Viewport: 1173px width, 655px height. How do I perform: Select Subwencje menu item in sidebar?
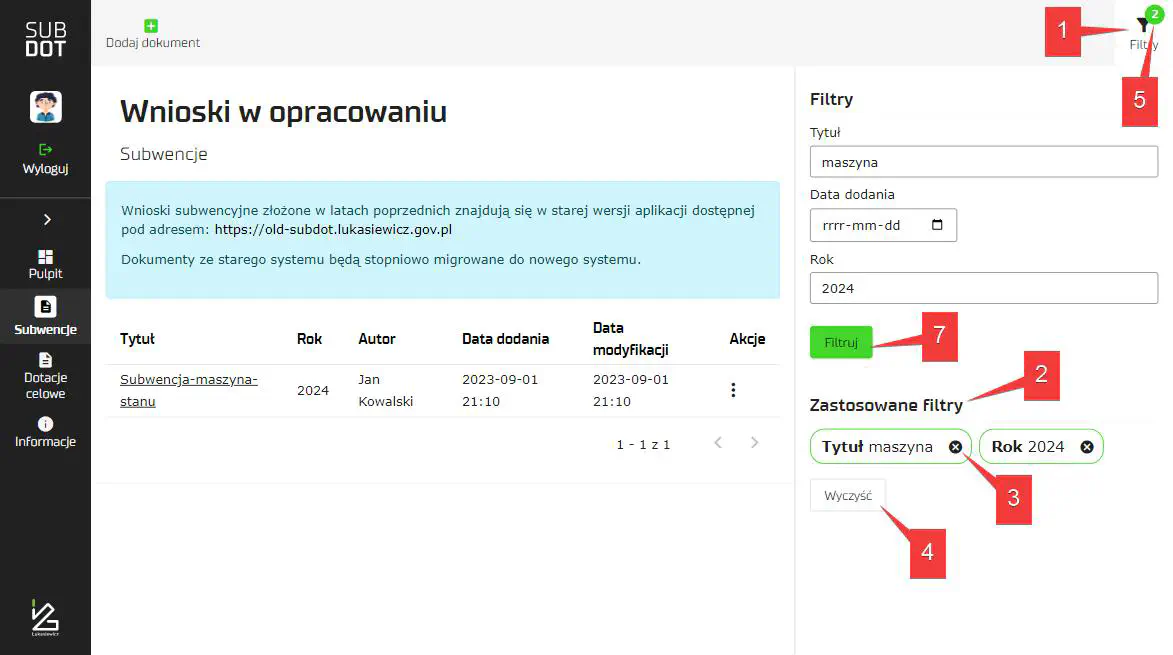point(45,314)
